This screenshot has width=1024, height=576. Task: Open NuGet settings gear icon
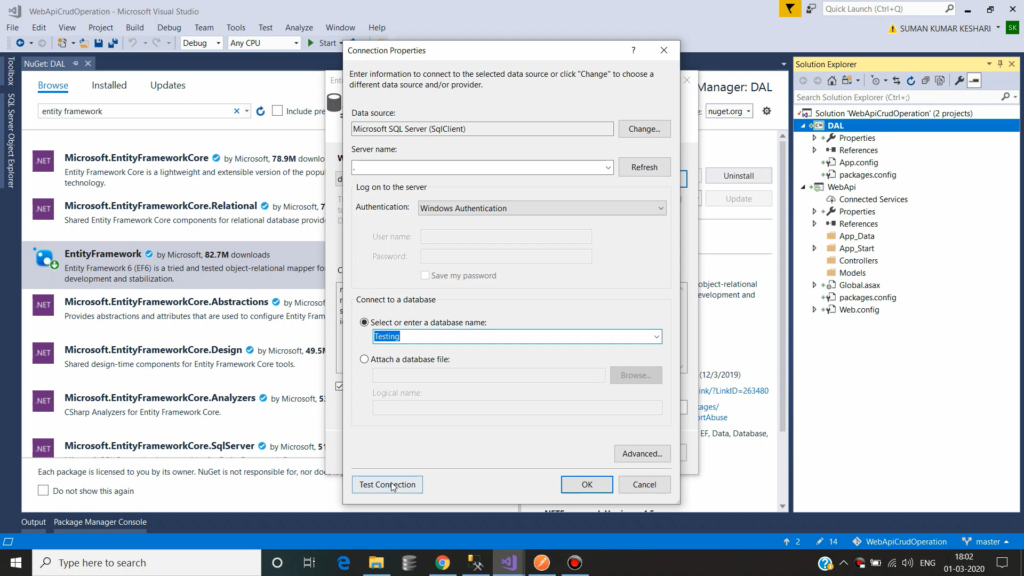(x=767, y=111)
